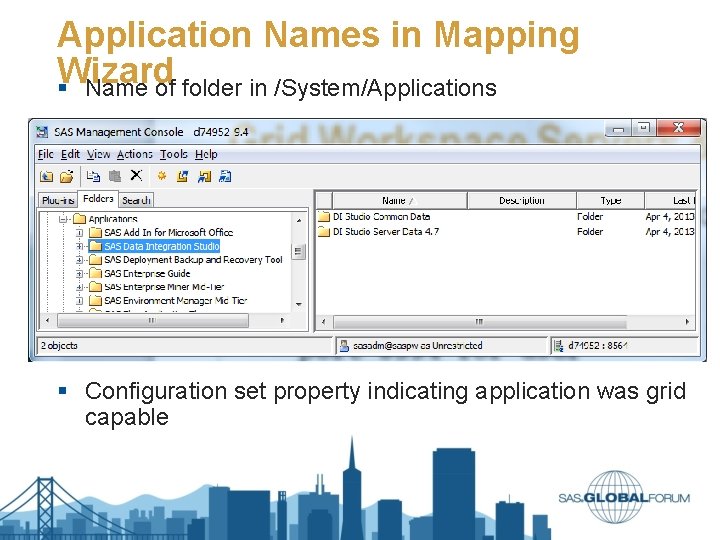Screen dimensions: 720x540
Task: Expand the SAS Data Integration Studio node
Action: tap(79, 246)
